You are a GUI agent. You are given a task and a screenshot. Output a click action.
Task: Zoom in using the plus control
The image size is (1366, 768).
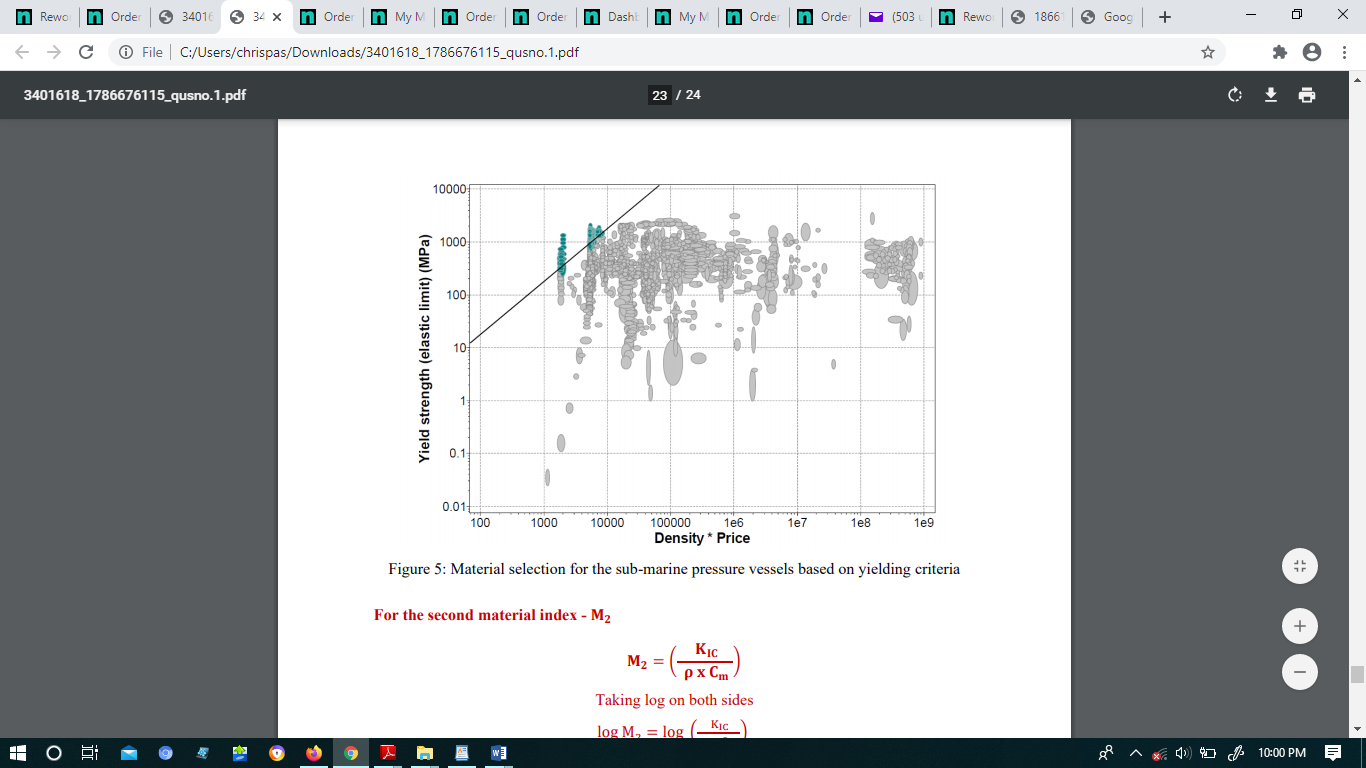1299,625
